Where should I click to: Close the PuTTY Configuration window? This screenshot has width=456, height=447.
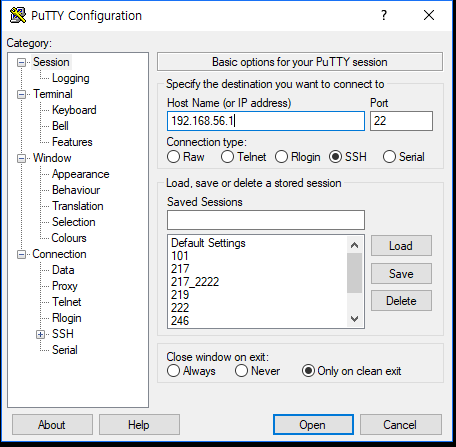[429, 15]
